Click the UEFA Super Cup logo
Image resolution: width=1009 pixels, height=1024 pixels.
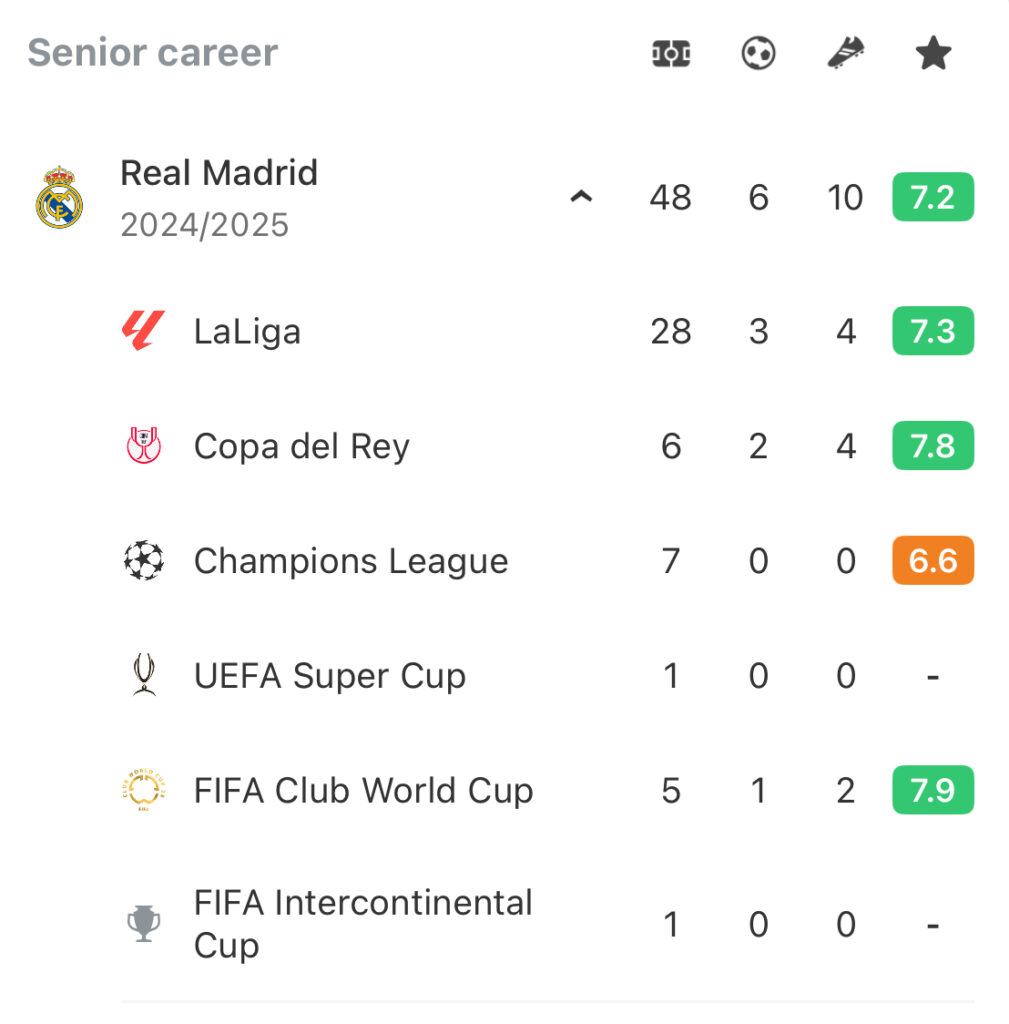pyautogui.click(x=144, y=675)
